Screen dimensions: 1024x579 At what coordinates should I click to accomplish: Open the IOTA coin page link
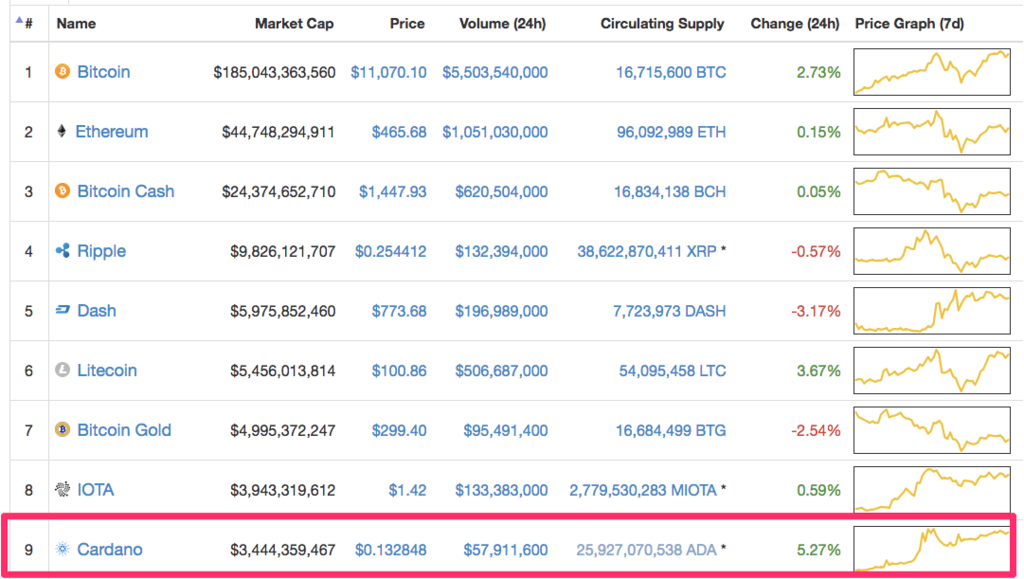pos(95,490)
